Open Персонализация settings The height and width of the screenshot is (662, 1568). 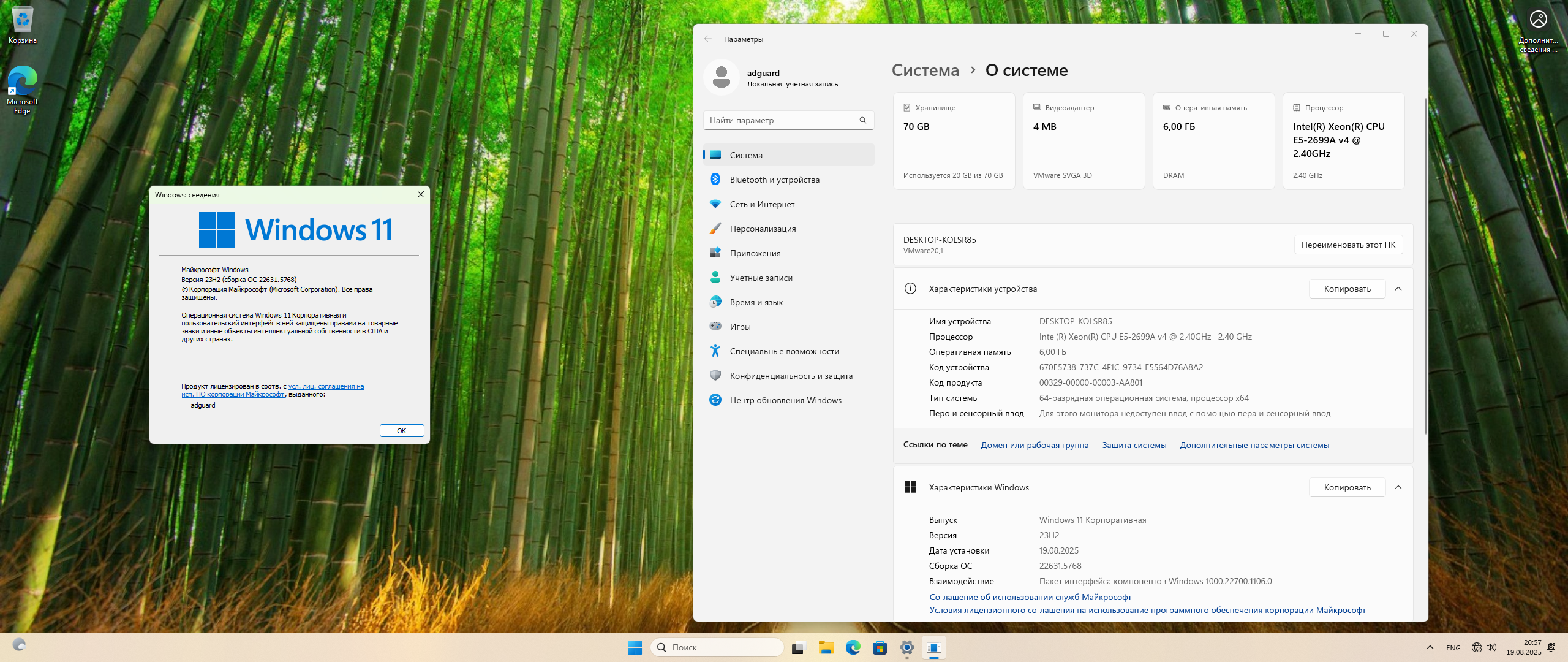789,229
